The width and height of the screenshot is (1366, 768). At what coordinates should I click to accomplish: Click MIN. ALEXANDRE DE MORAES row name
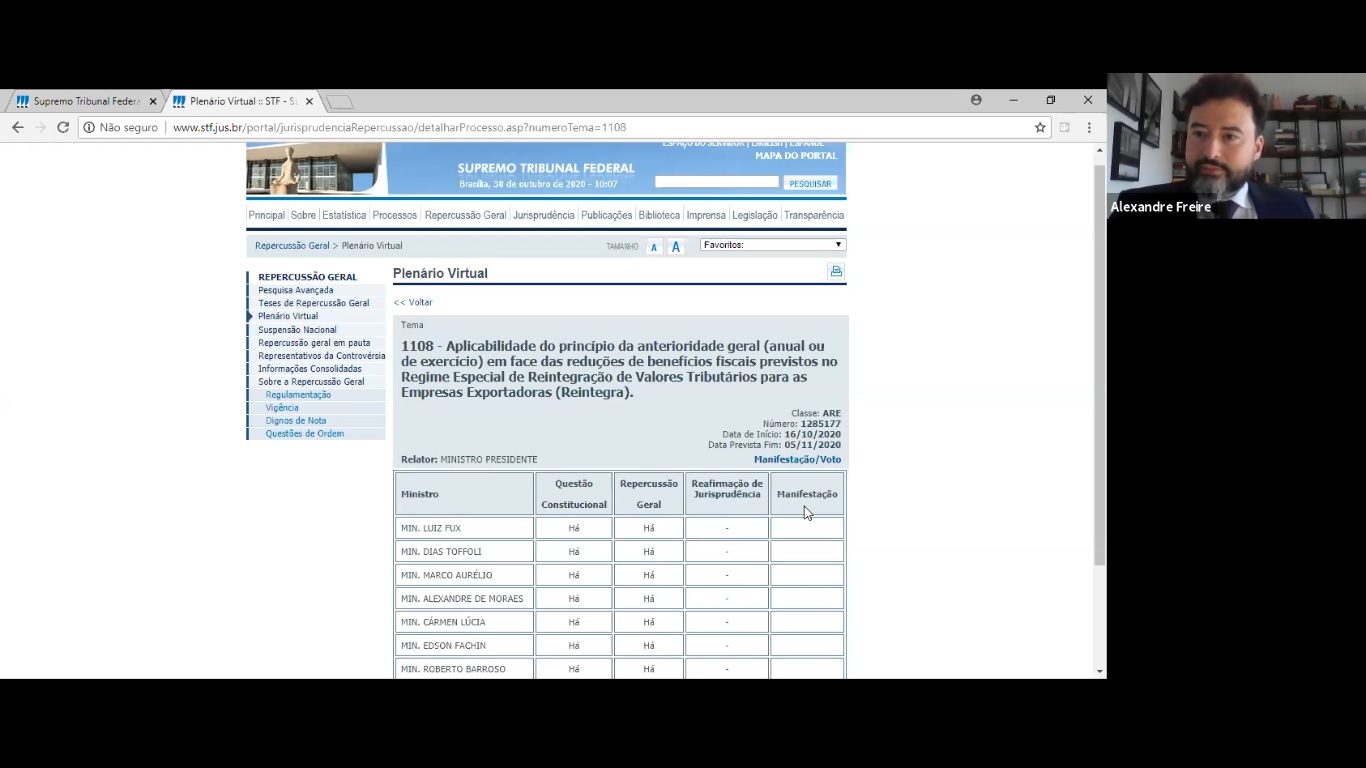[462, 599]
